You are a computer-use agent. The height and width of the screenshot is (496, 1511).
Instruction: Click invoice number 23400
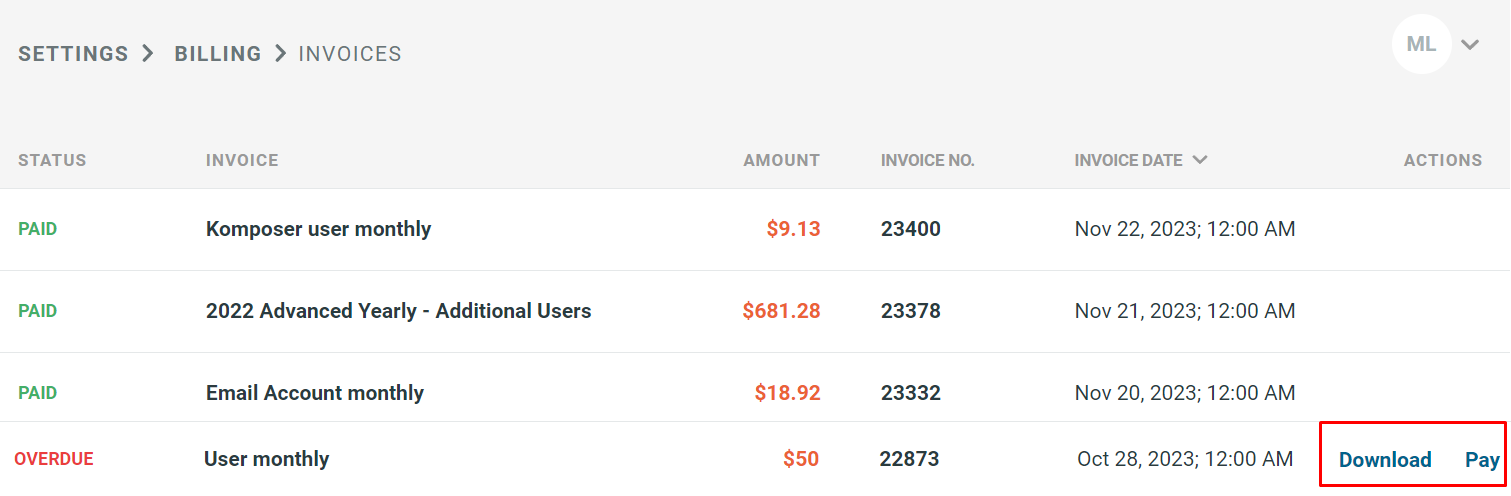click(911, 229)
